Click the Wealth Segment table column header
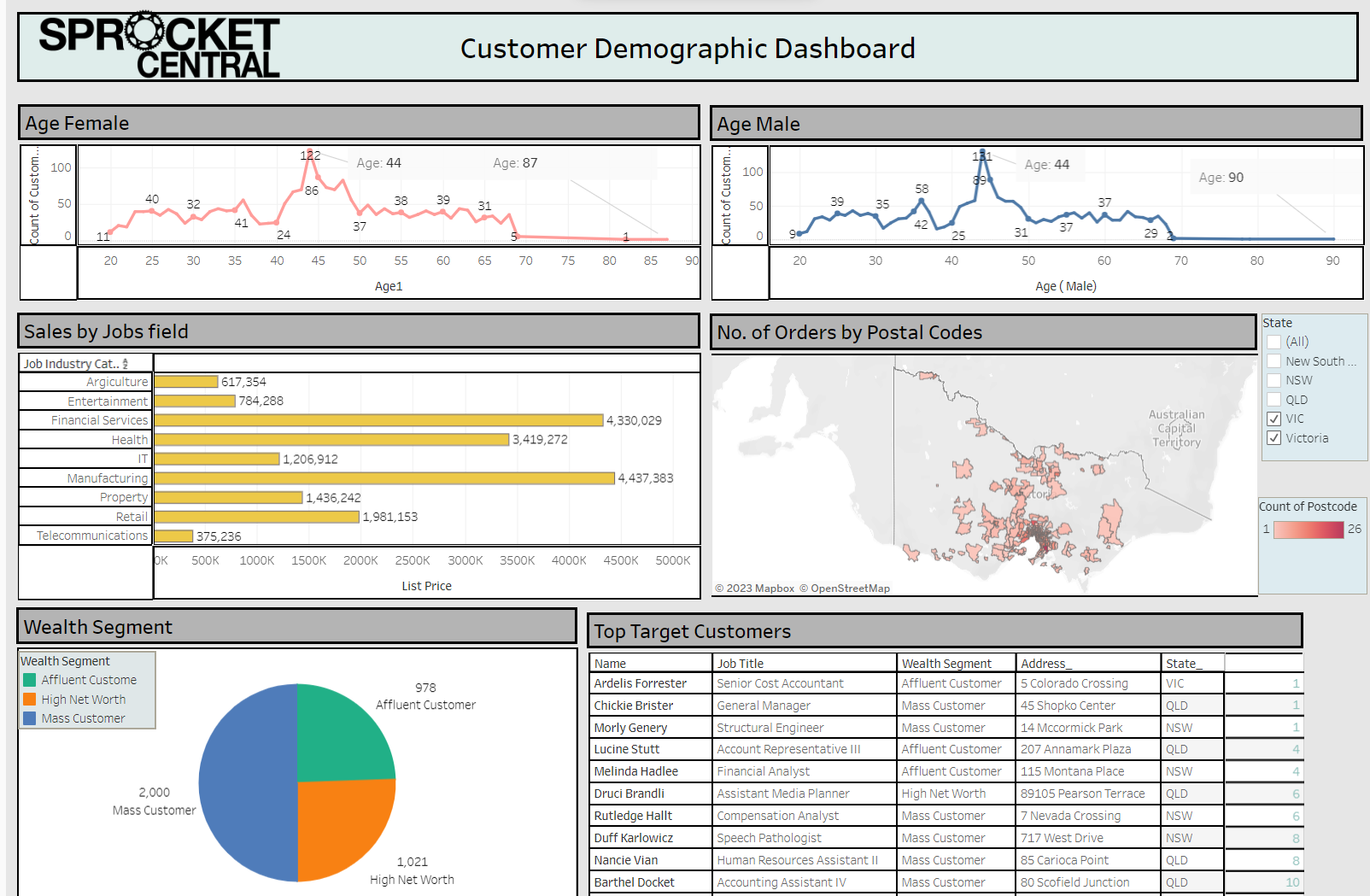 coord(946,664)
